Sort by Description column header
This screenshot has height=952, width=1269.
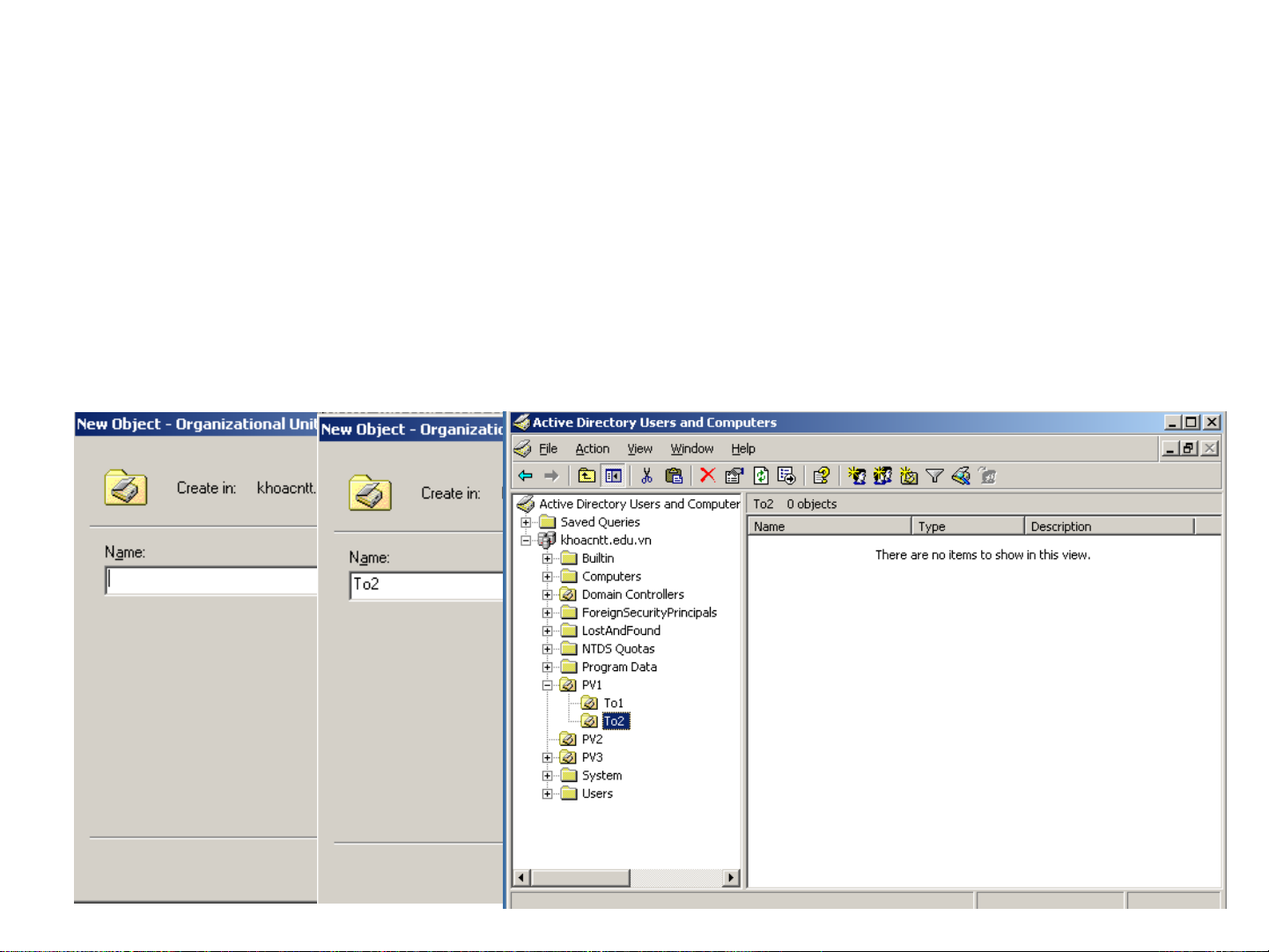click(1110, 526)
